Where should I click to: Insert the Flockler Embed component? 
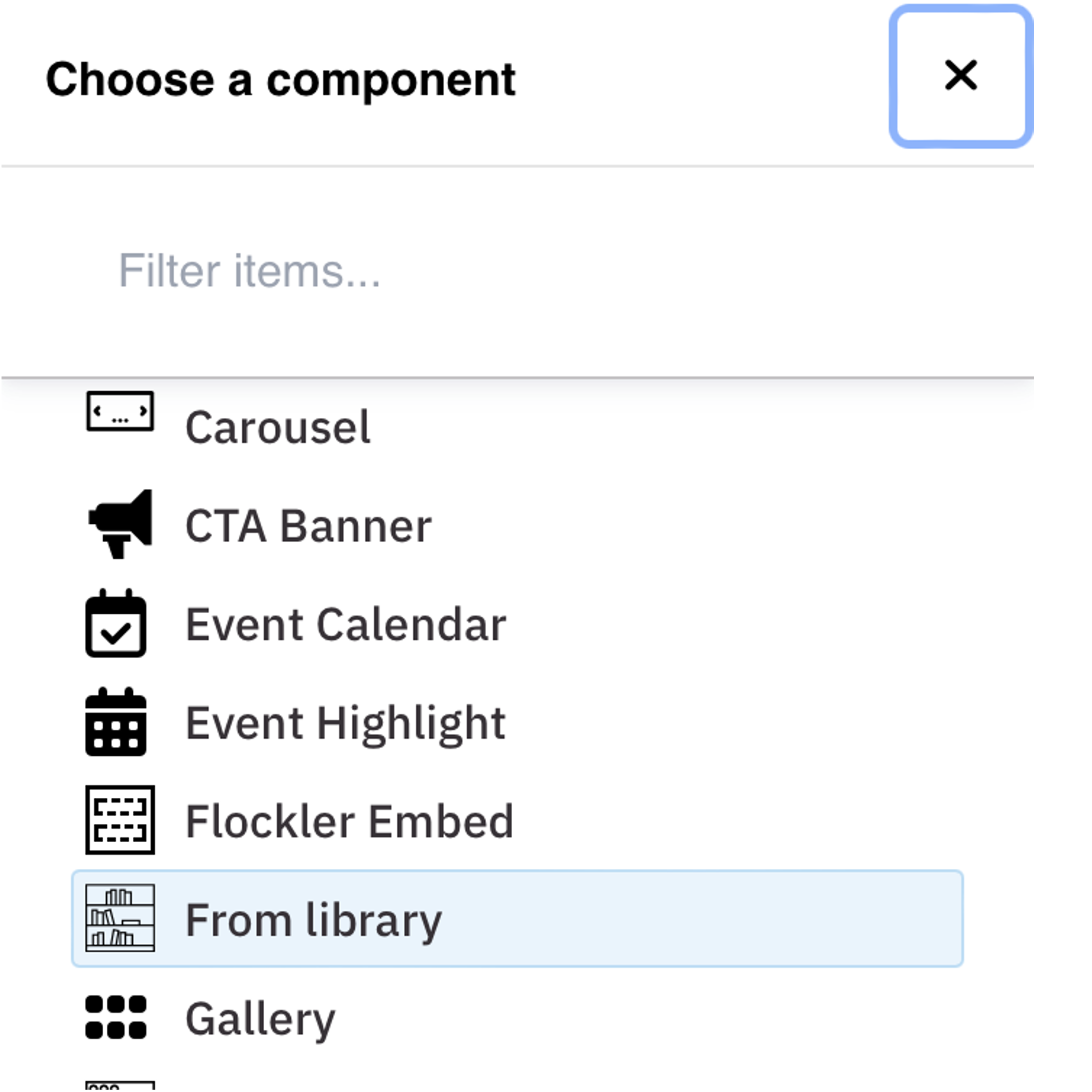coord(349,822)
